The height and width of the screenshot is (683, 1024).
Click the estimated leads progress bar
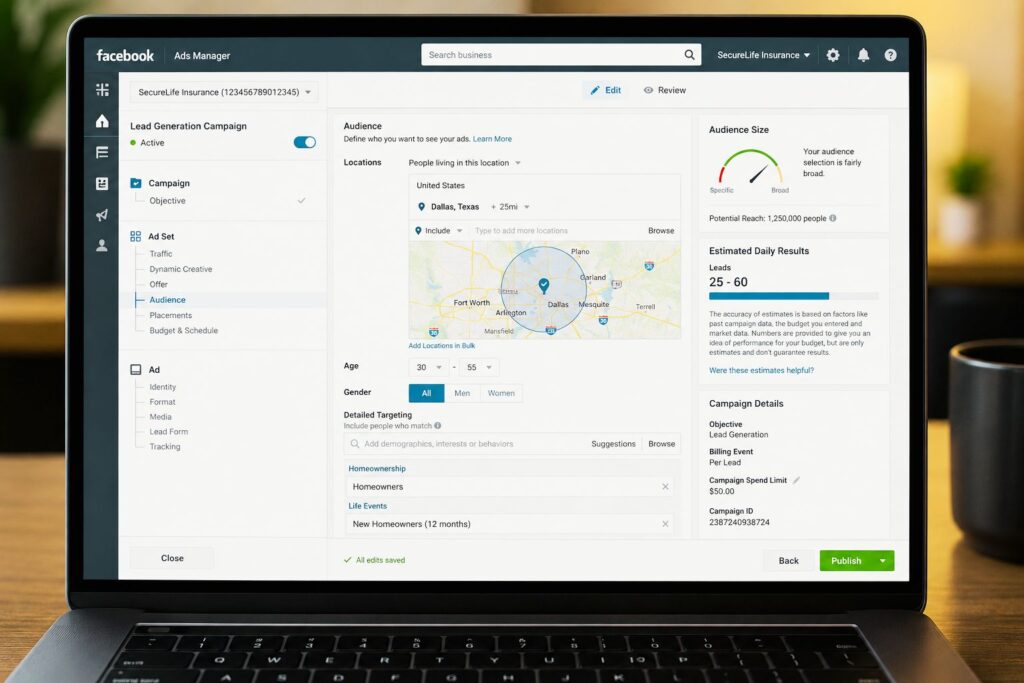(793, 296)
